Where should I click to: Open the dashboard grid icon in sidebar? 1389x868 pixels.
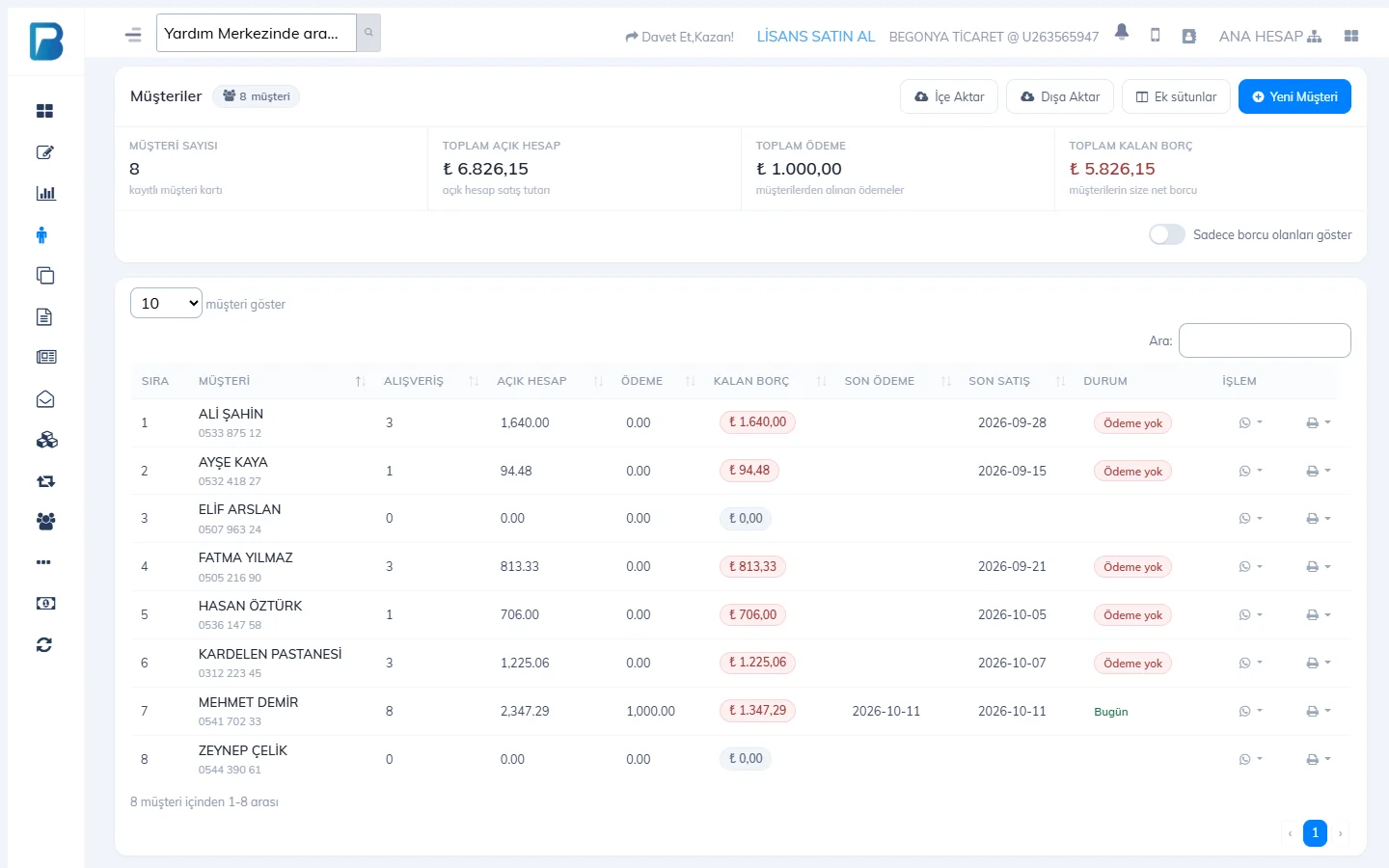[44, 111]
